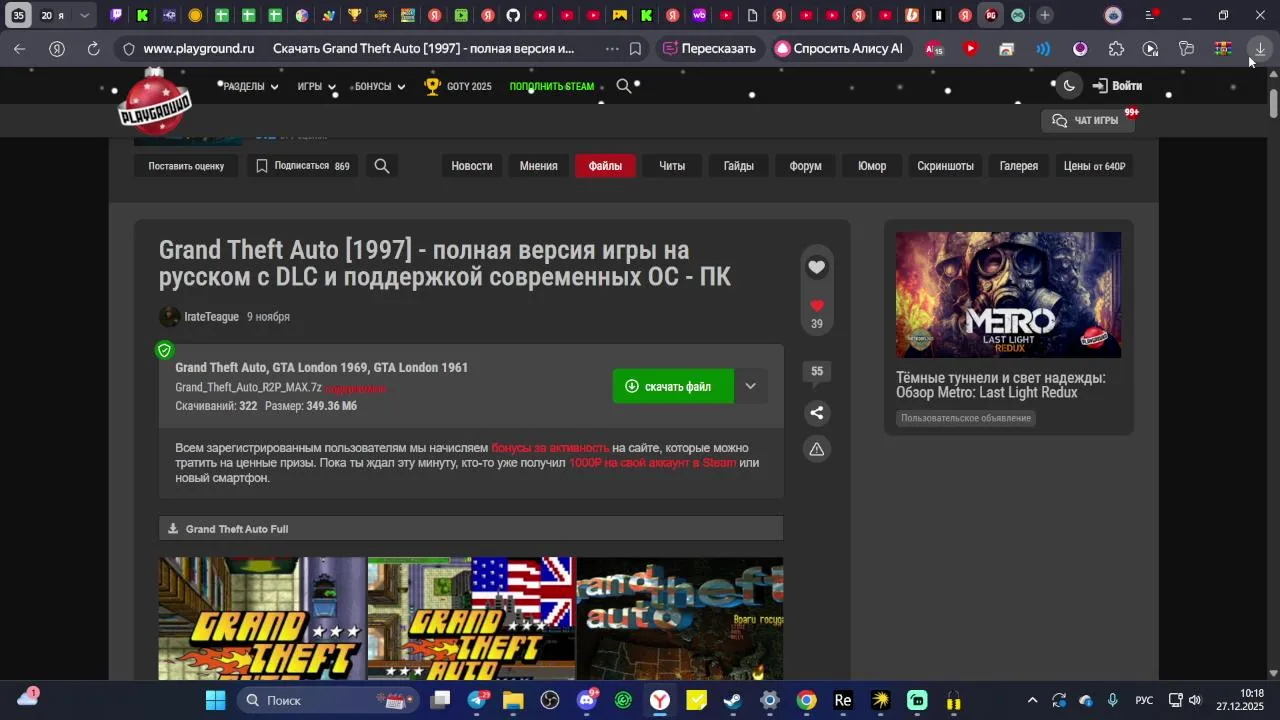The width and height of the screenshot is (1280, 720).
Task: Open the Читы tab
Action: (672, 166)
